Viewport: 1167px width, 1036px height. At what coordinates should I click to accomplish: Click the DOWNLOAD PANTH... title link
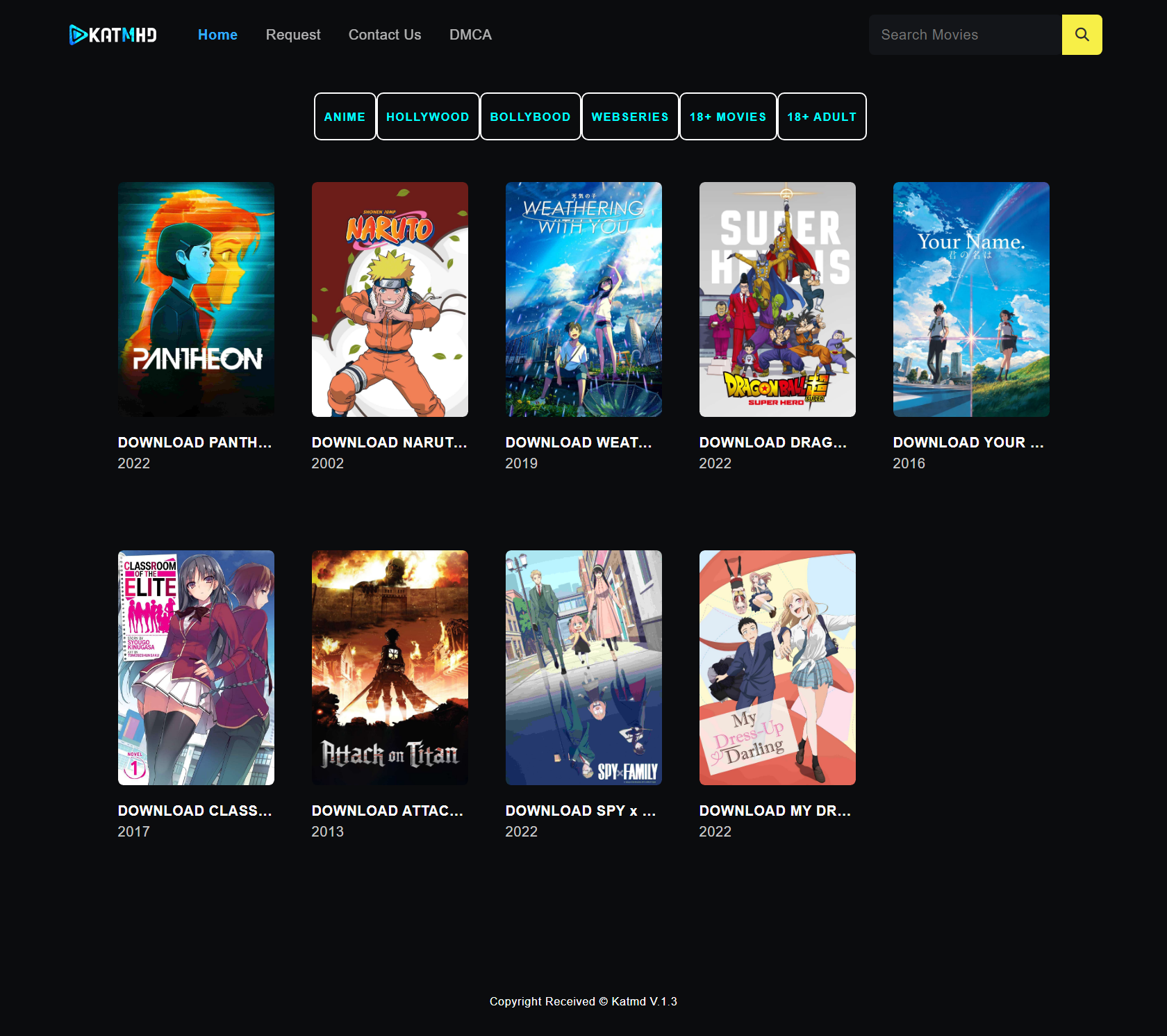194,443
